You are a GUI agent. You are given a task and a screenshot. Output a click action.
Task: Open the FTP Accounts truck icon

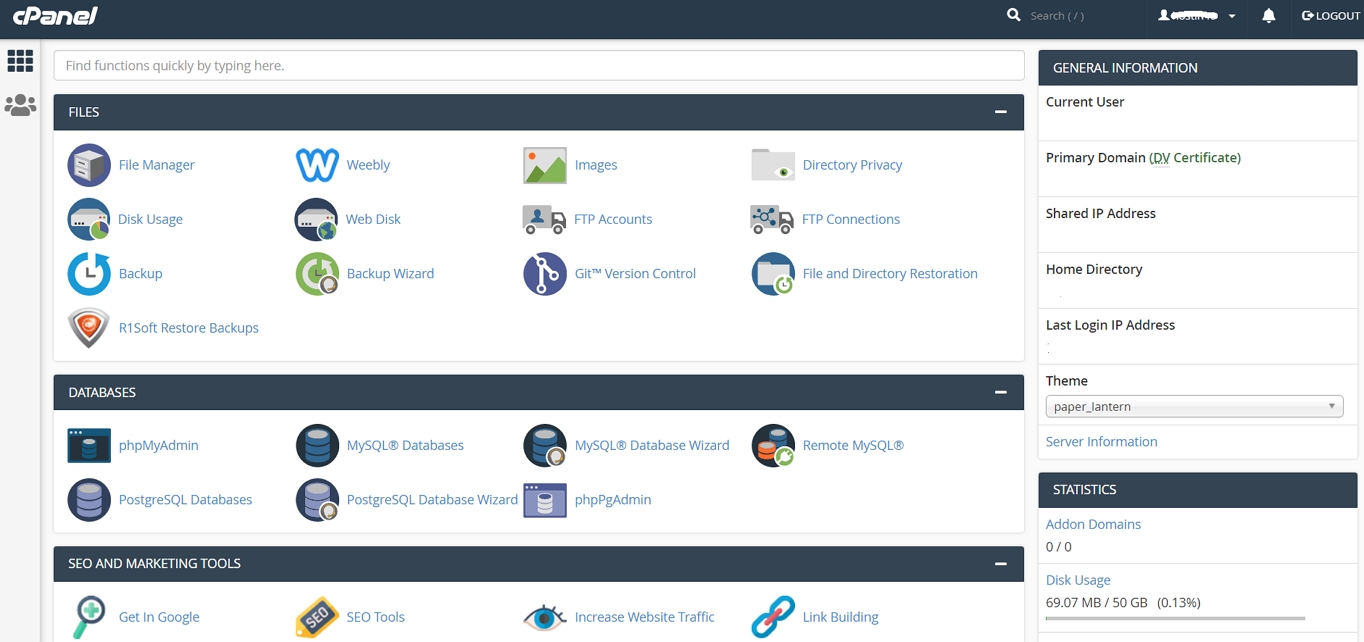[545, 219]
